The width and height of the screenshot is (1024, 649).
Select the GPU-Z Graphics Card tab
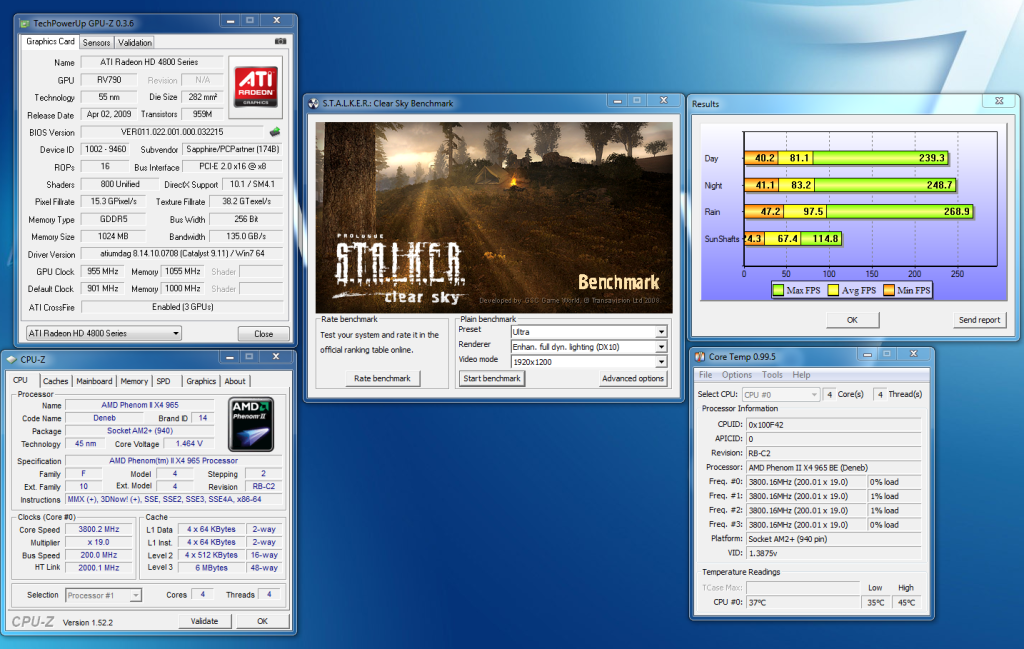pos(50,41)
